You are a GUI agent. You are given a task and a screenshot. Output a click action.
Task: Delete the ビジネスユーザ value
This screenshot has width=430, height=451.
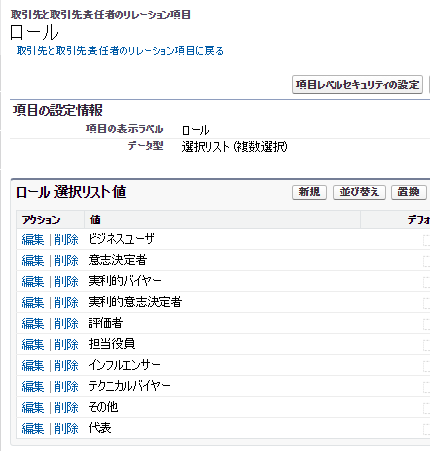point(66,240)
